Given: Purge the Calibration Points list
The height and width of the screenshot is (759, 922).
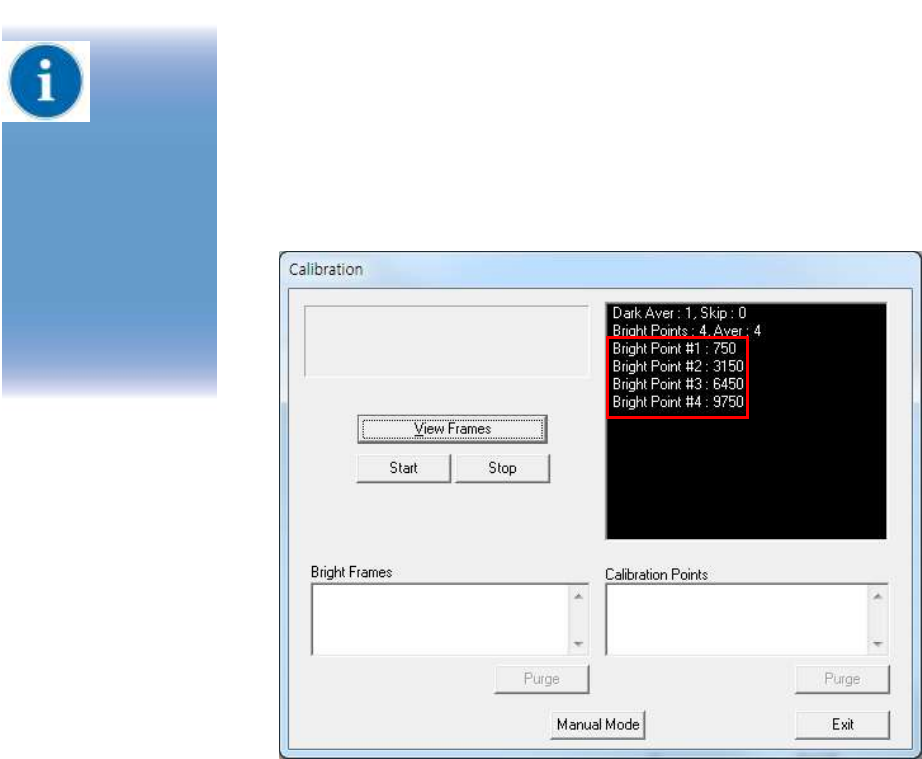Looking at the screenshot, I should [842, 679].
